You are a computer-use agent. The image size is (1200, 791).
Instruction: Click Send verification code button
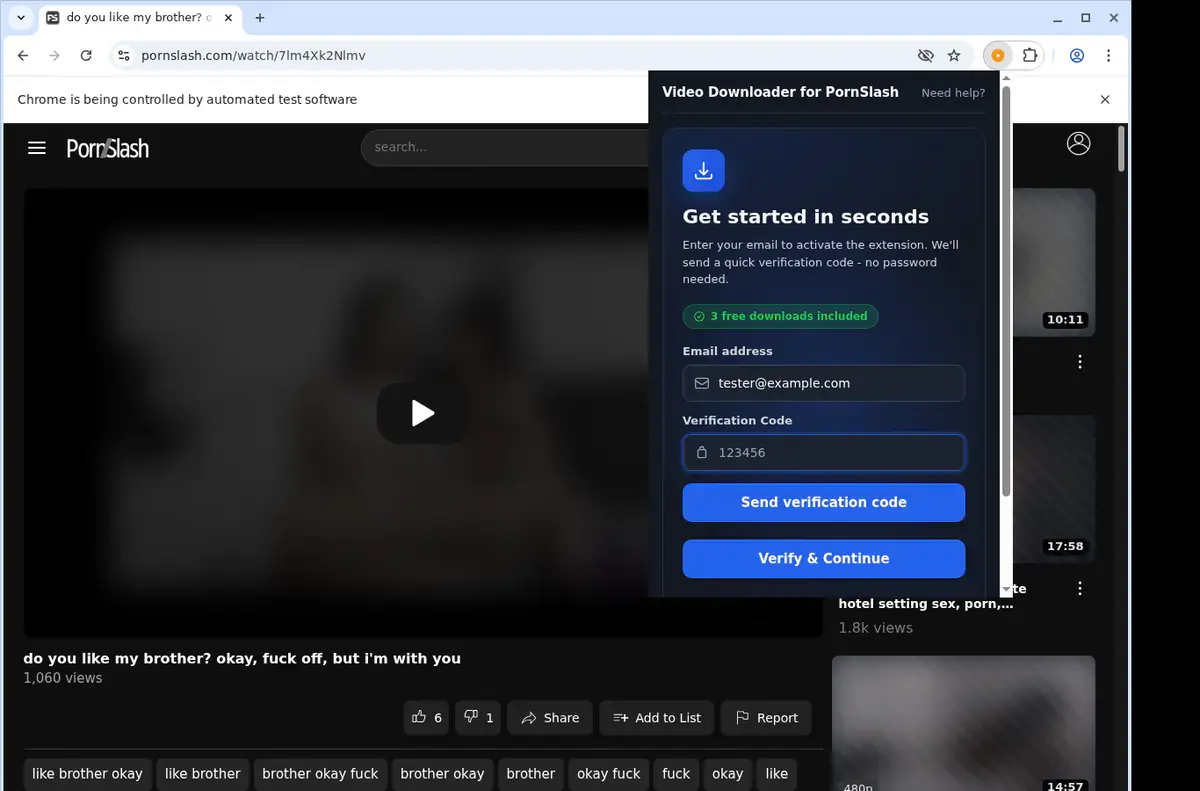(x=824, y=503)
